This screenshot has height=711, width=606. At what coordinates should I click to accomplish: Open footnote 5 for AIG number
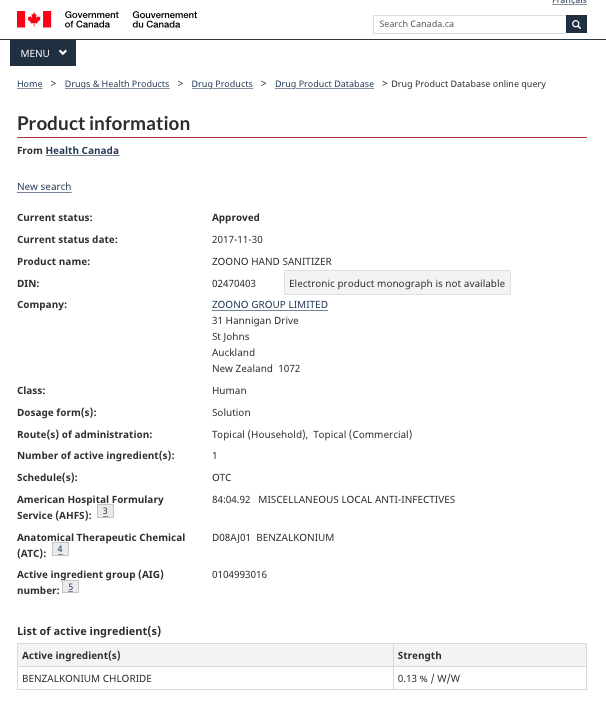click(x=70, y=587)
